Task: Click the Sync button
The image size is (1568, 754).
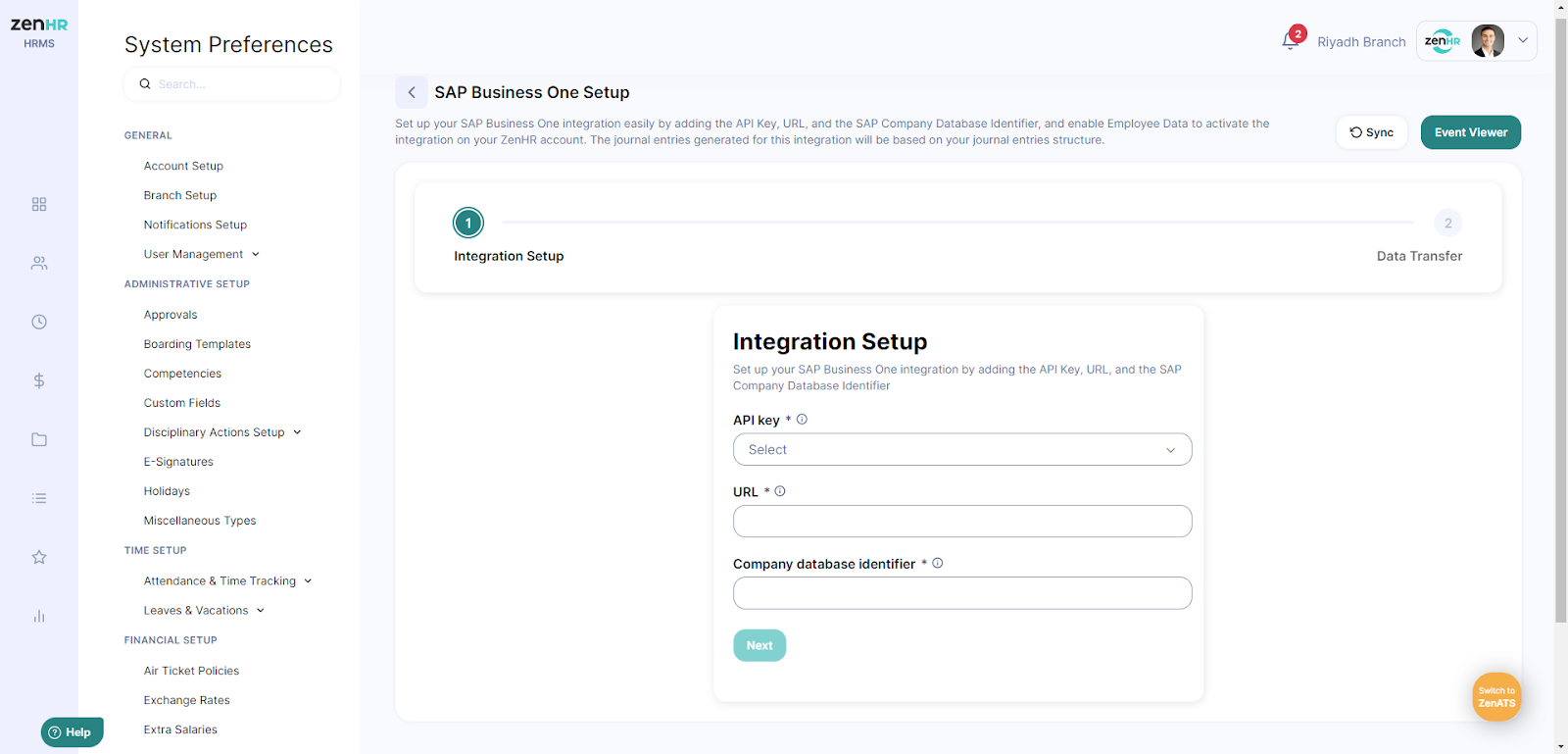Action: 1372,132
